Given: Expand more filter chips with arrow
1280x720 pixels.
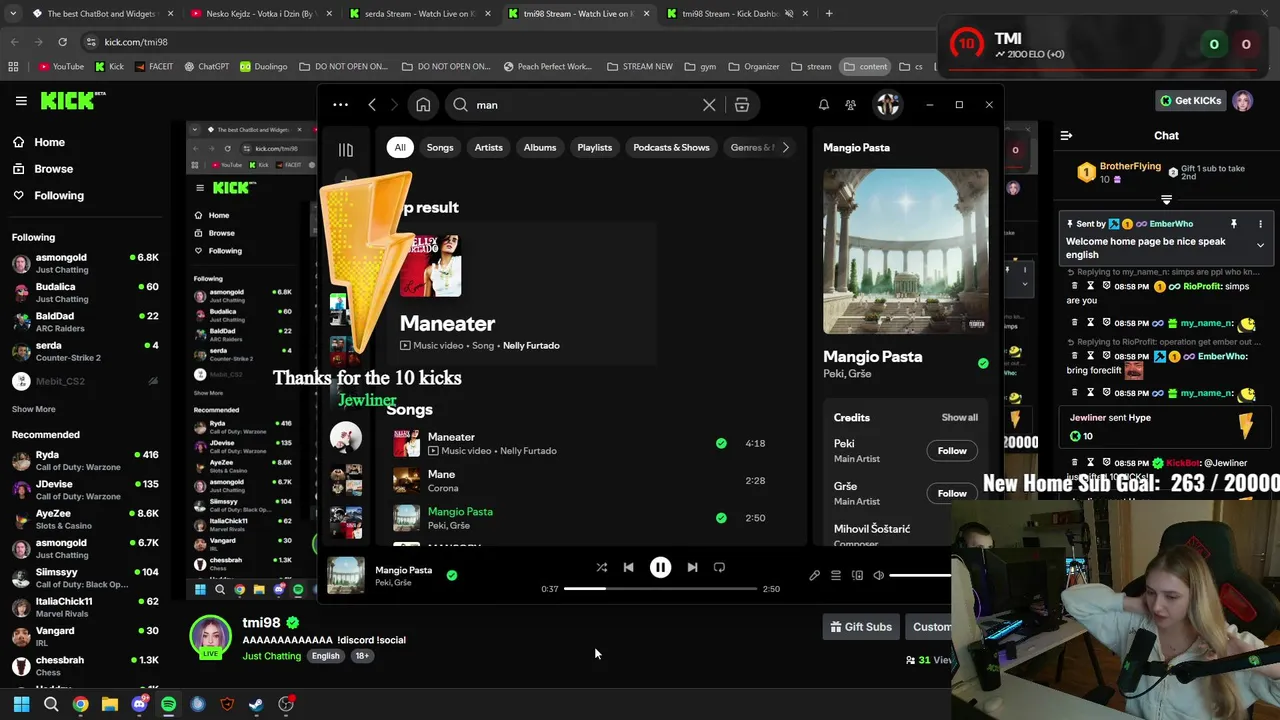Looking at the screenshot, I should [x=785, y=147].
